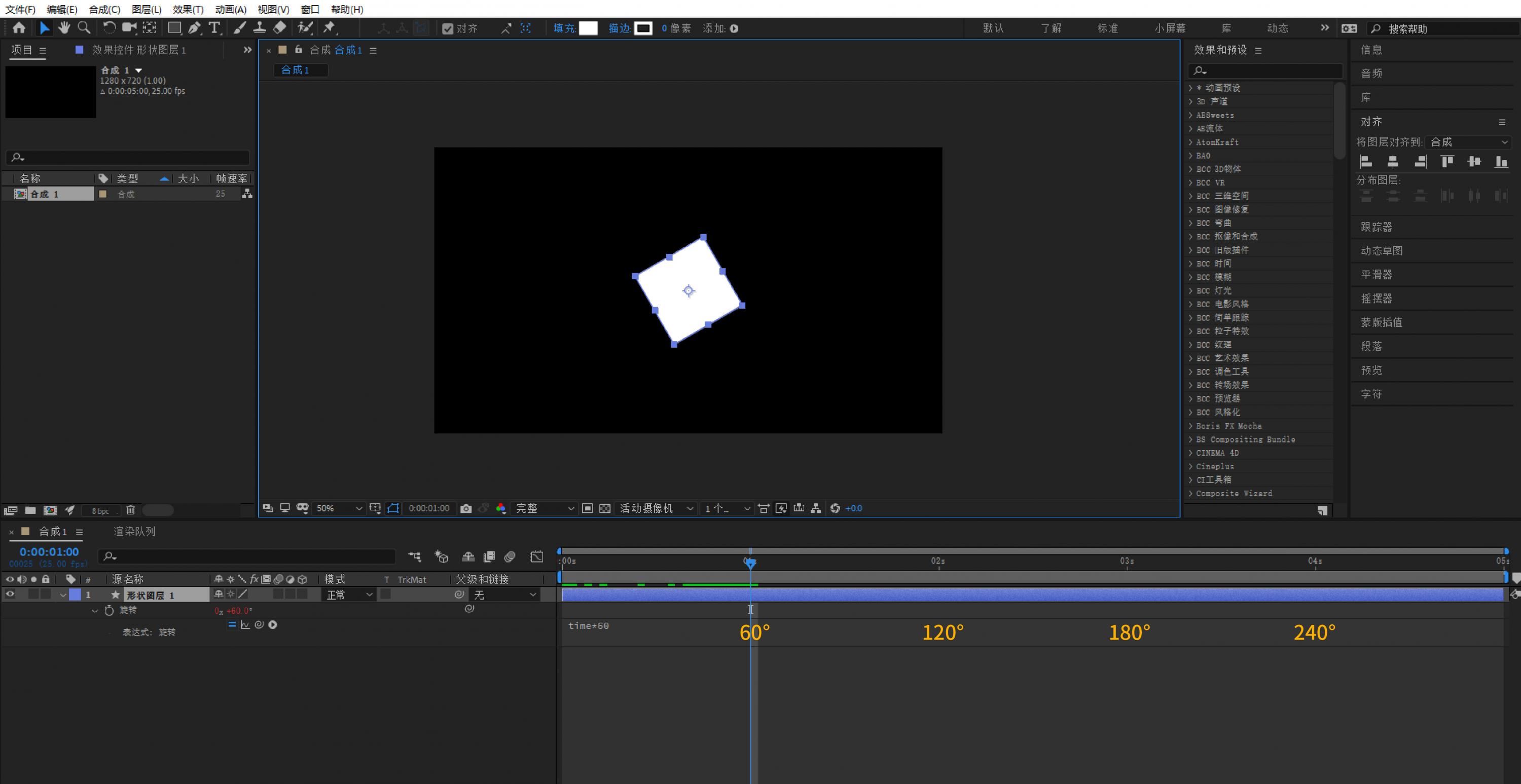The height and width of the screenshot is (784, 1521).
Task: Select the Hand tool
Action: point(64,28)
